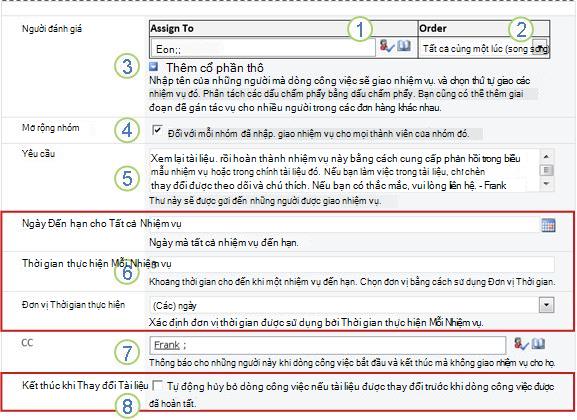This screenshot has width=577, height=420.
Task: Click the 'Đơn vị Thời gian thực hiện' label
Action: 73,305
